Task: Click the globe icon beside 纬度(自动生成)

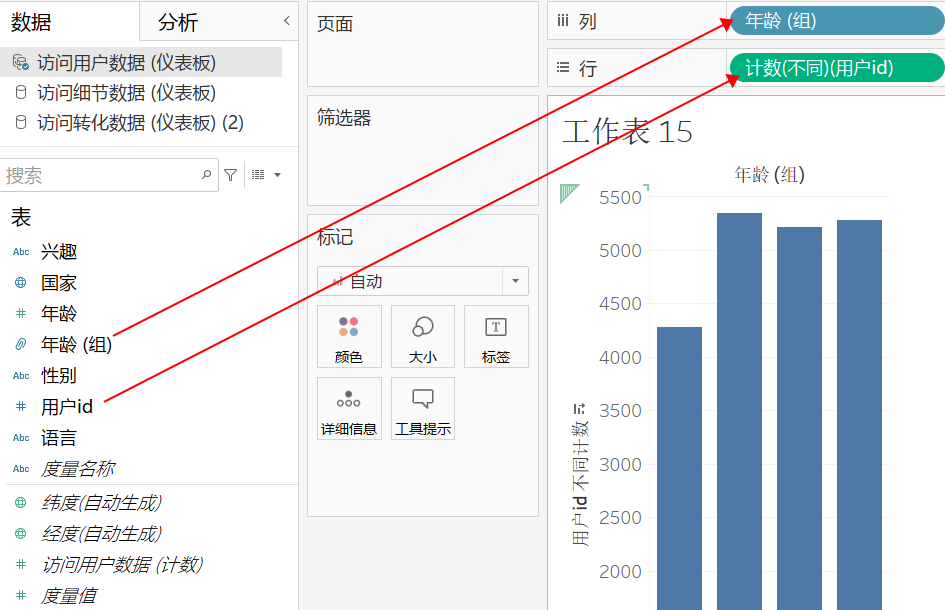Action: (20, 502)
